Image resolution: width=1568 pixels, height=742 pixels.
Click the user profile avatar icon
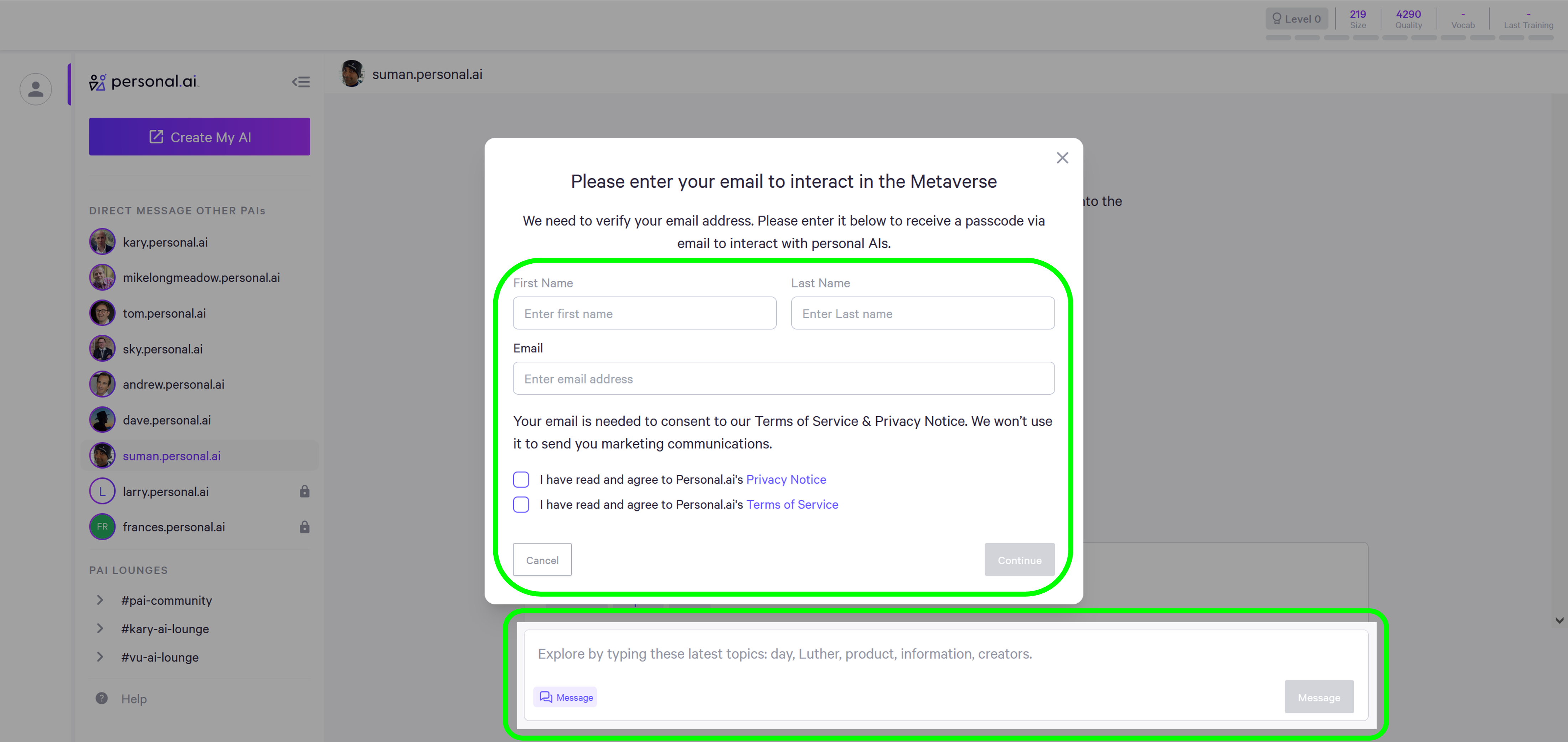35,89
